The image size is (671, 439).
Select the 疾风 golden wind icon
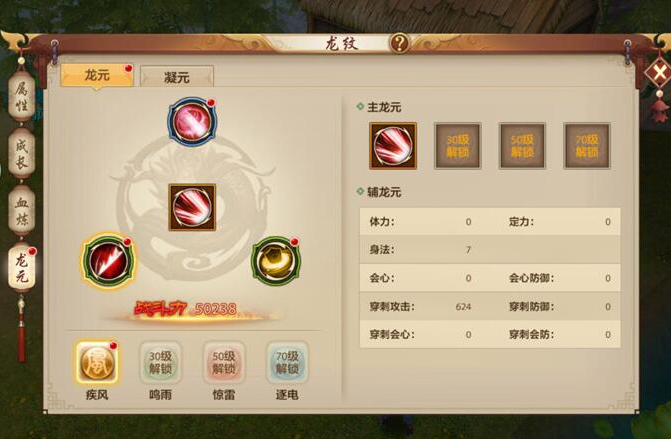pos(97,363)
